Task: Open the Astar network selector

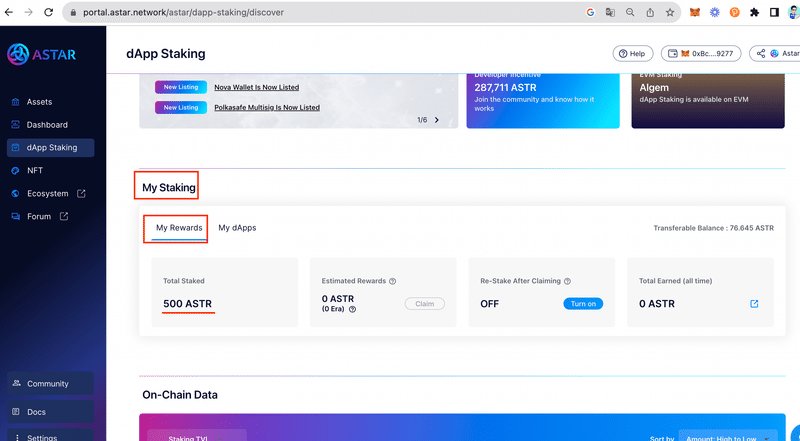Action: coord(774,54)
